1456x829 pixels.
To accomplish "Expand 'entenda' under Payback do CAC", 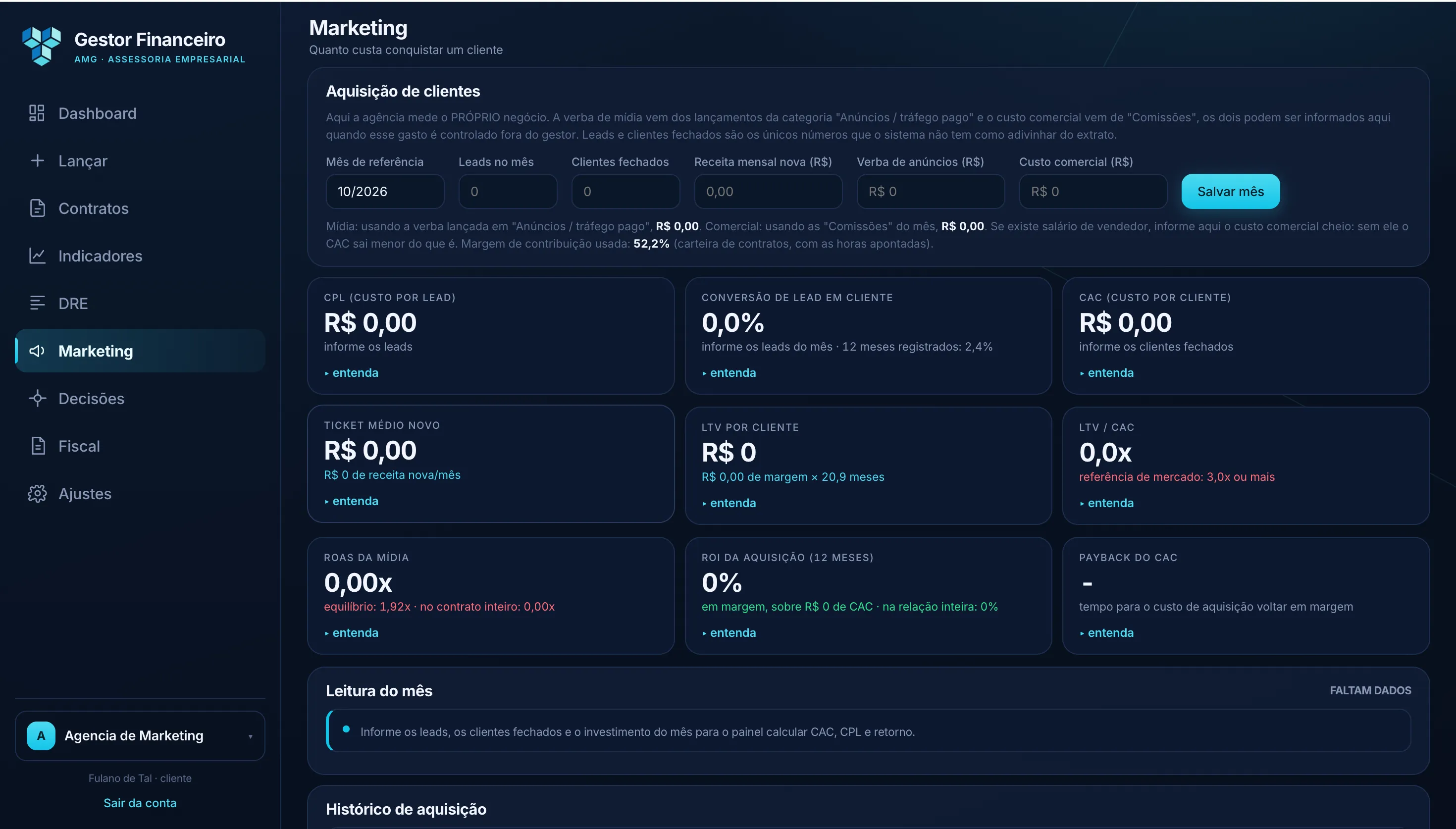I will tap(1106, 632).
